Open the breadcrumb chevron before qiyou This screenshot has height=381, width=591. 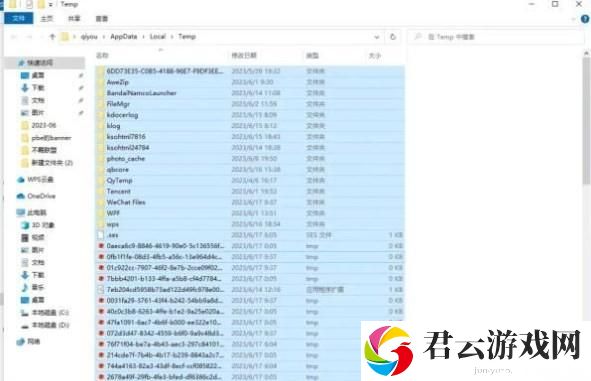pos(75,37)
